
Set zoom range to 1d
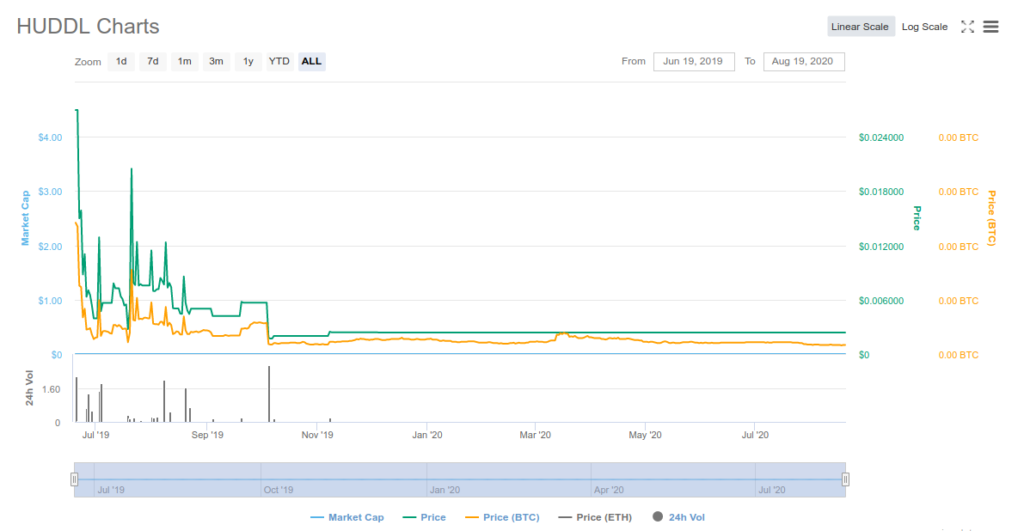121,61
